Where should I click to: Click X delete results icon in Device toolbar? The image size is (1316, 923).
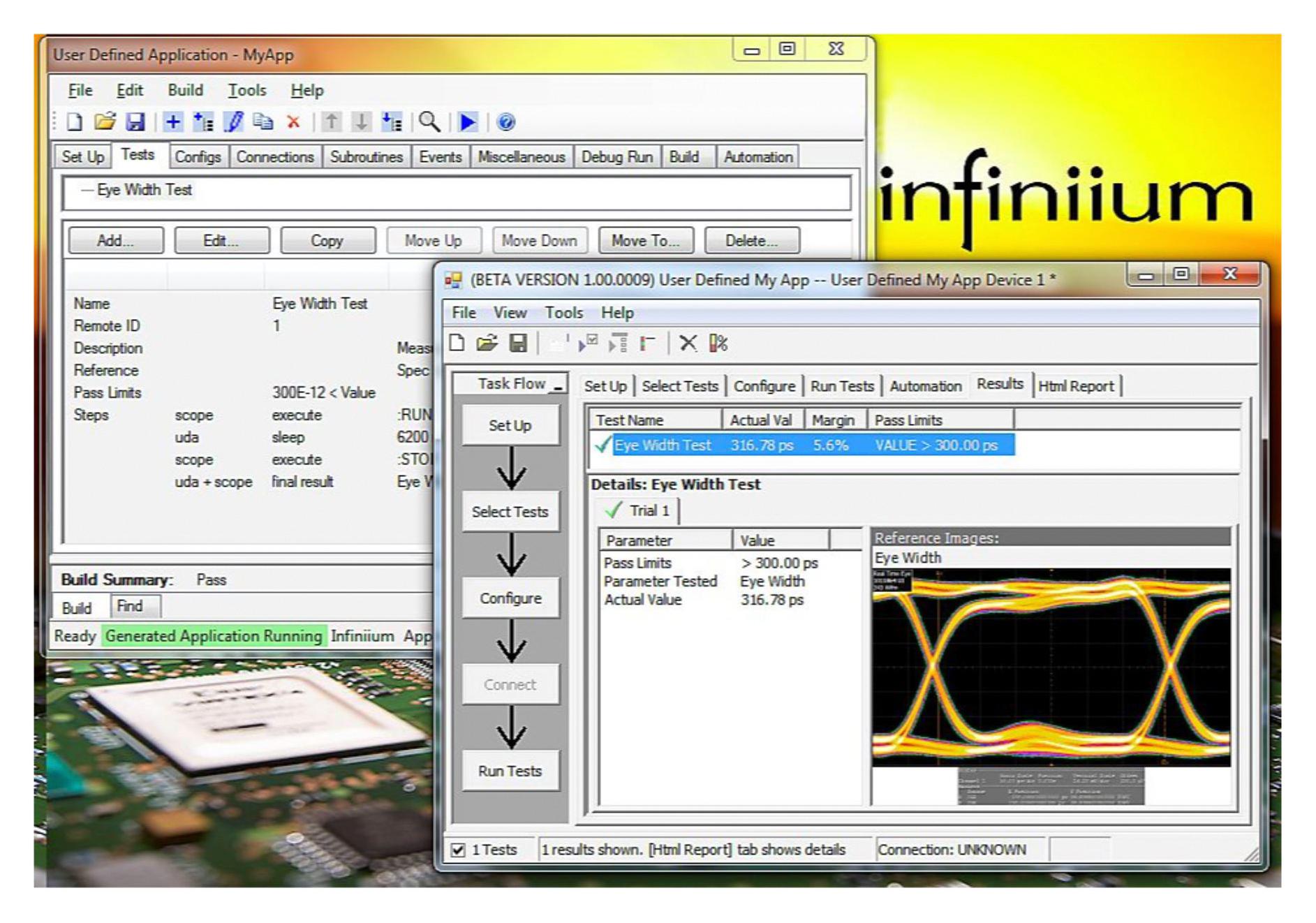[688, 343]
